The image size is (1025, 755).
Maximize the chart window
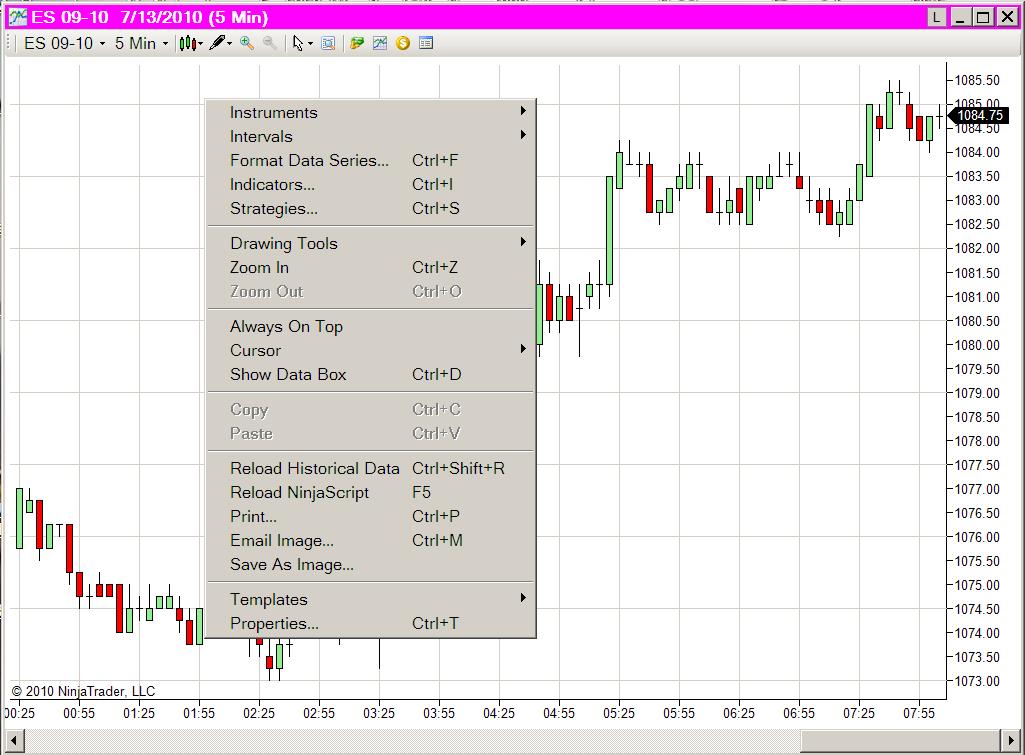pos(983,17)
